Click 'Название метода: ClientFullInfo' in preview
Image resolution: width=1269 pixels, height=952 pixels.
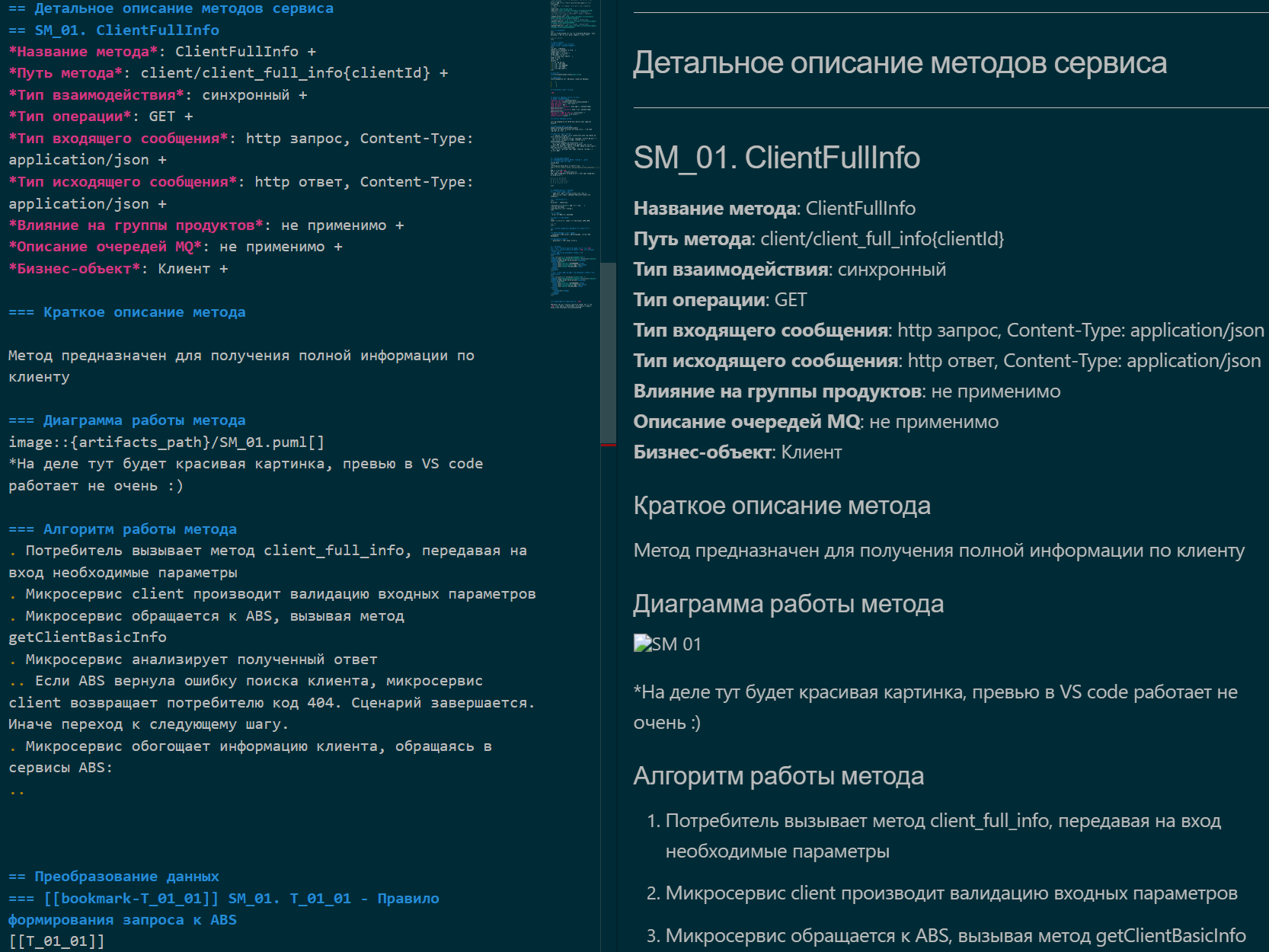[x=775, y=208]
